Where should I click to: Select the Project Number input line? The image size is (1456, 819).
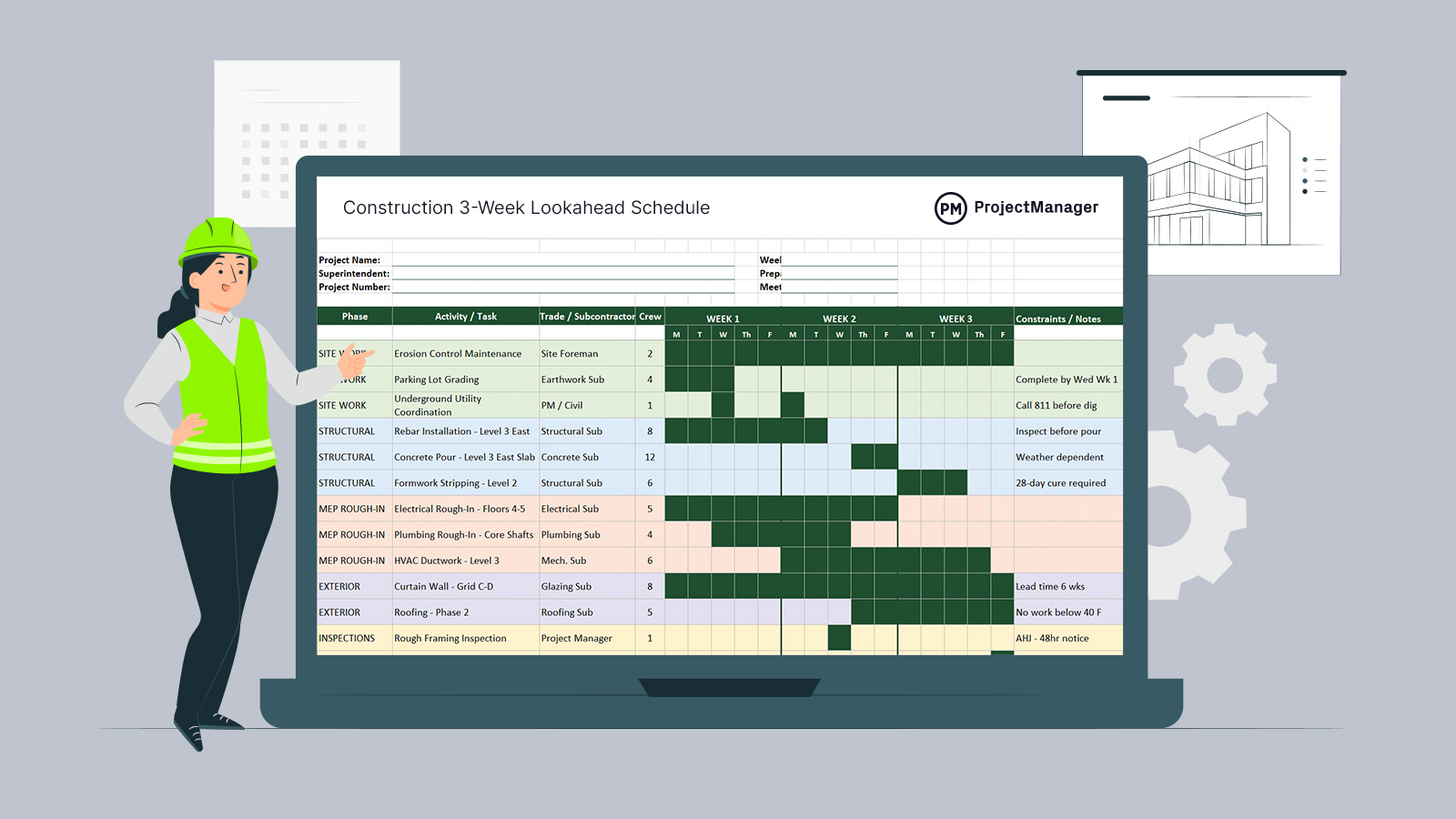pyautogui.click(x=563, y=287)
